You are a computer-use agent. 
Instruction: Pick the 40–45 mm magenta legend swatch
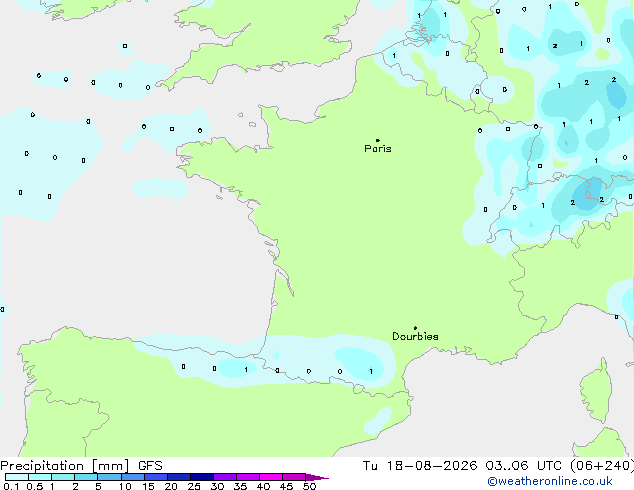tap(271, 477)
